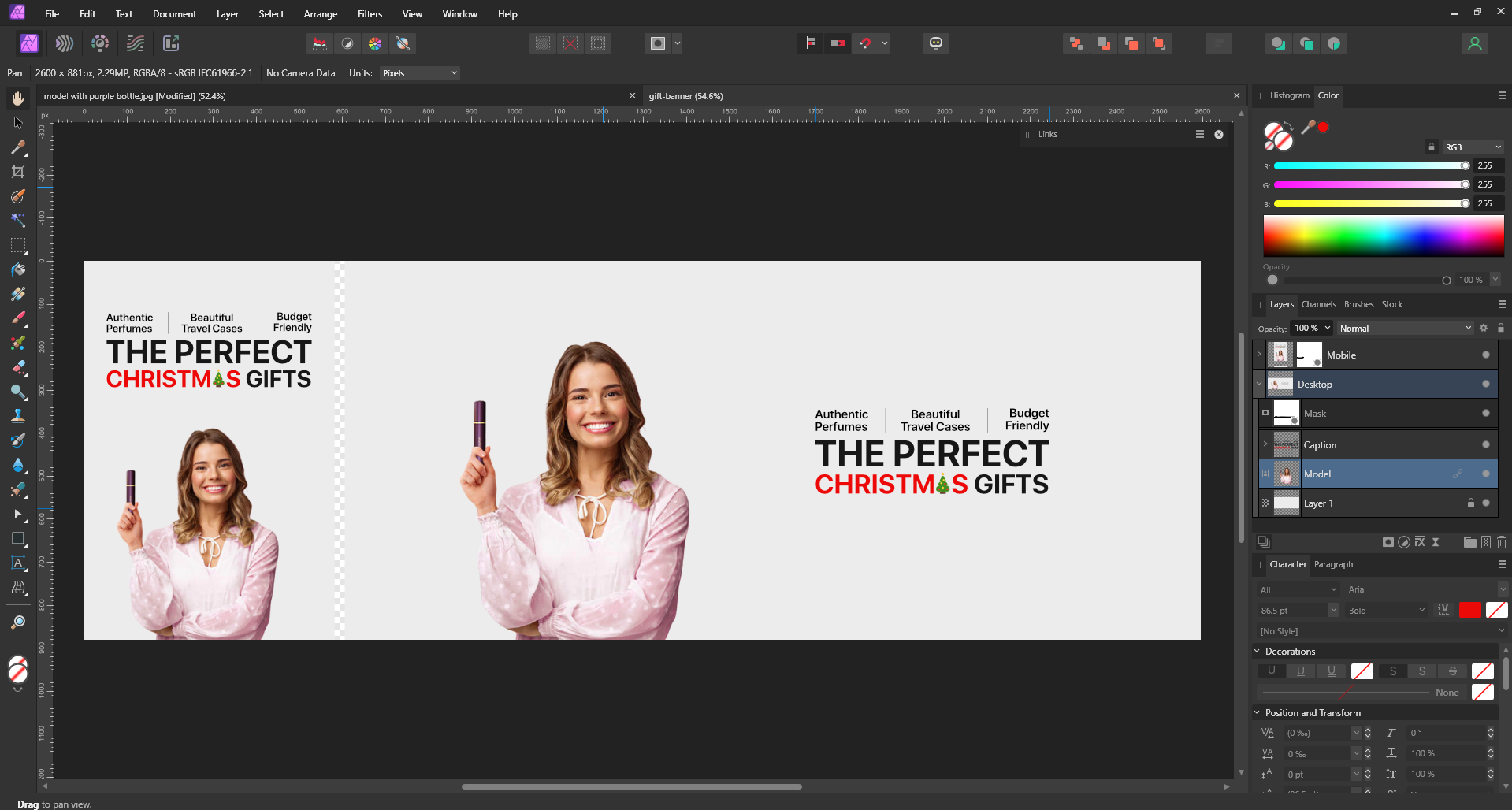This screenshot has width=1512, height=810.
Task: Apply Auto Contrast from toolbar
Action: coord(347,43)
